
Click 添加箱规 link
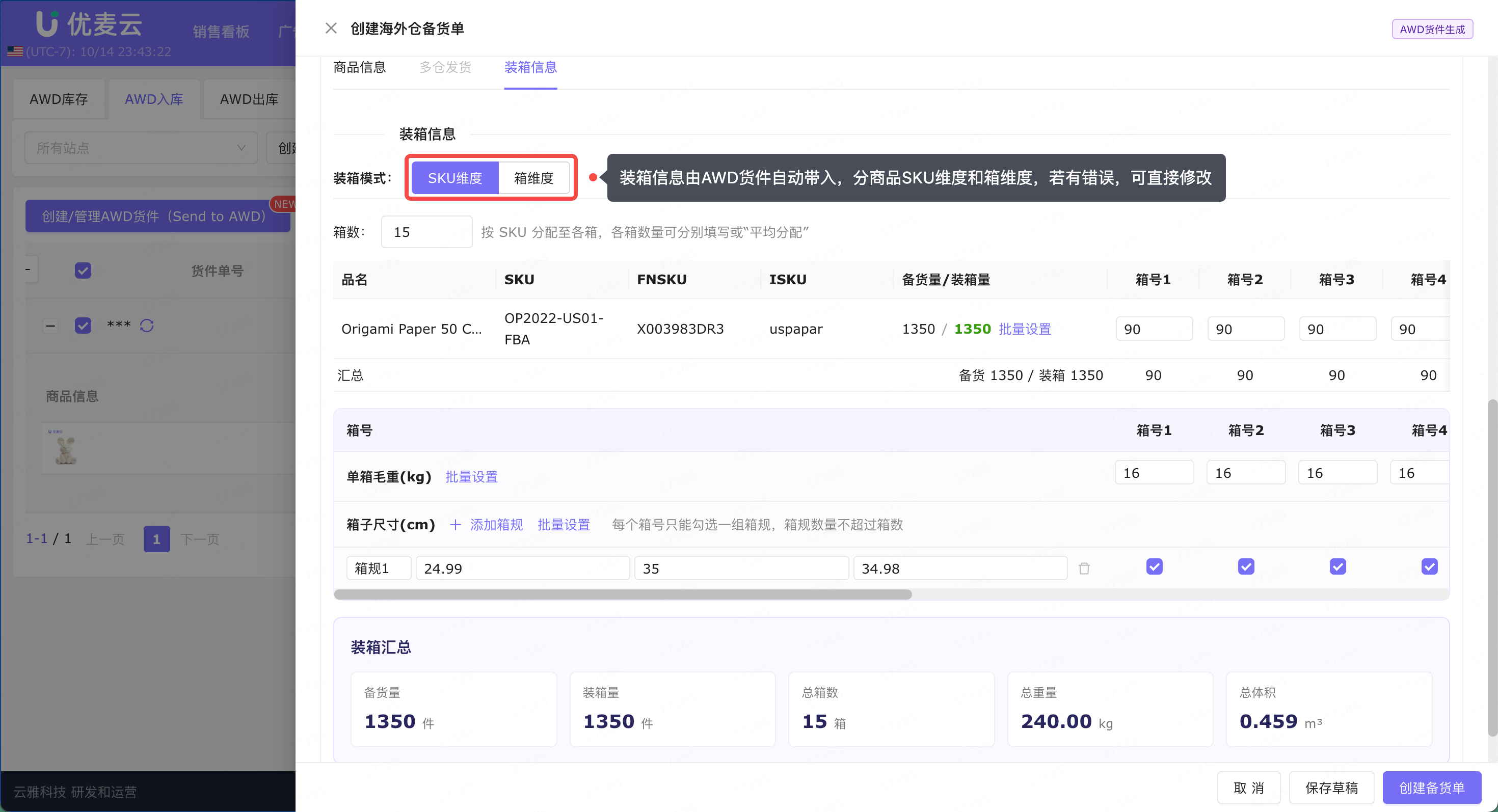[496, 525]
